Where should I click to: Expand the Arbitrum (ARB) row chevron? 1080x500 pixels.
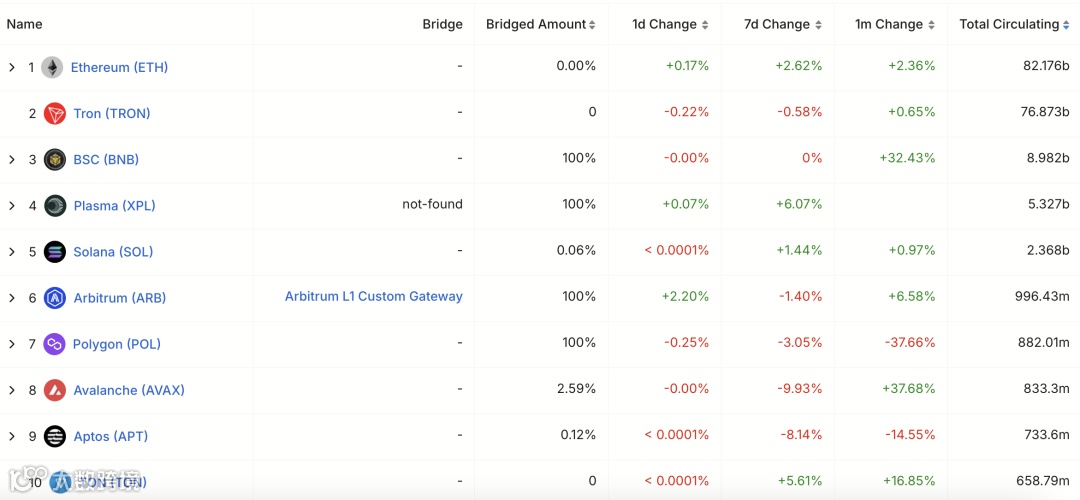click(12, 298)
